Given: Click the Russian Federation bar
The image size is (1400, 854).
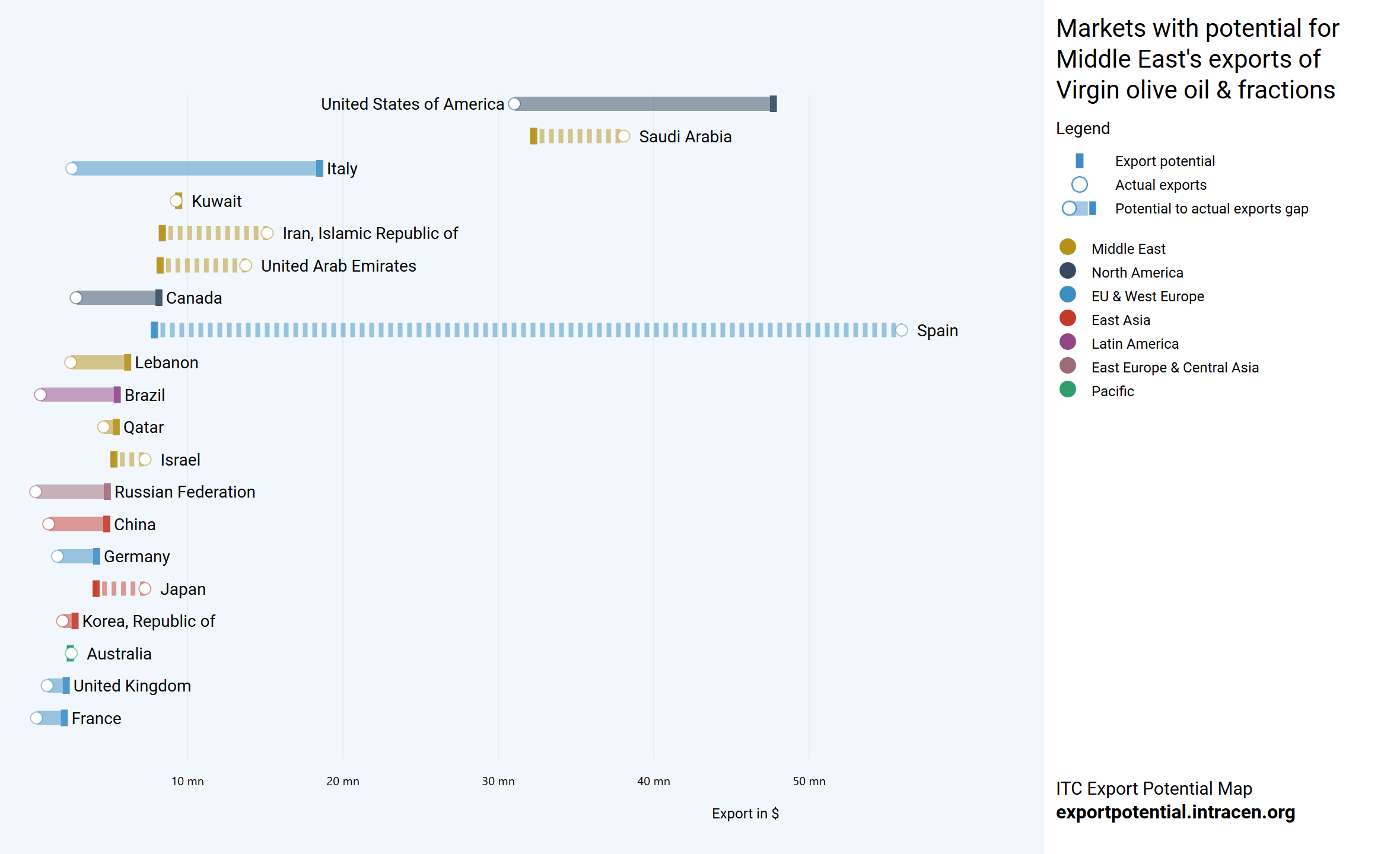Looking at the screenshot, I should pyautogui.click(x=71, y=492).
